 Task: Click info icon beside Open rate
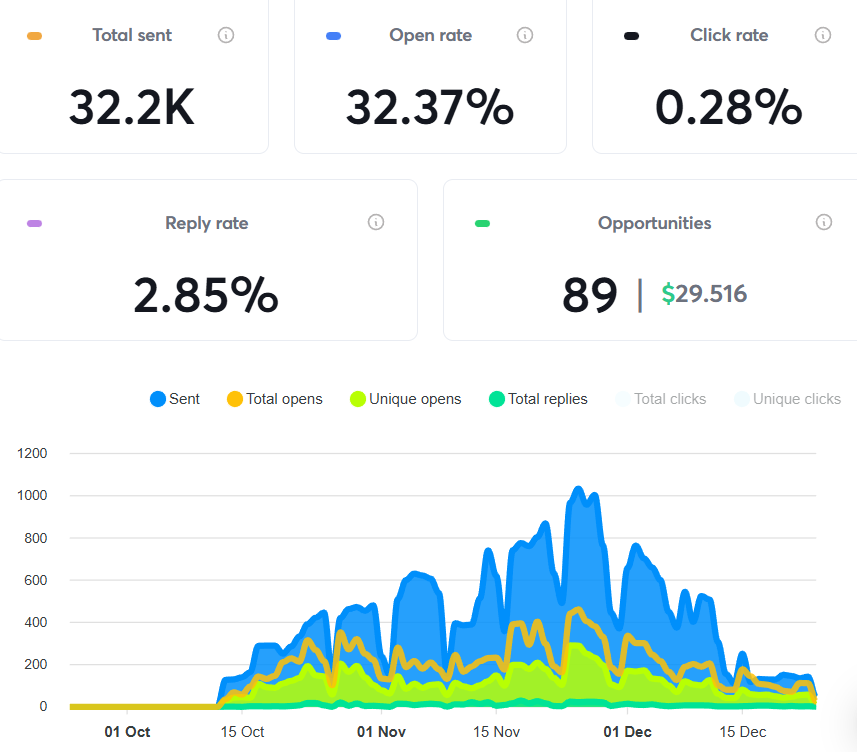[524, 35]
